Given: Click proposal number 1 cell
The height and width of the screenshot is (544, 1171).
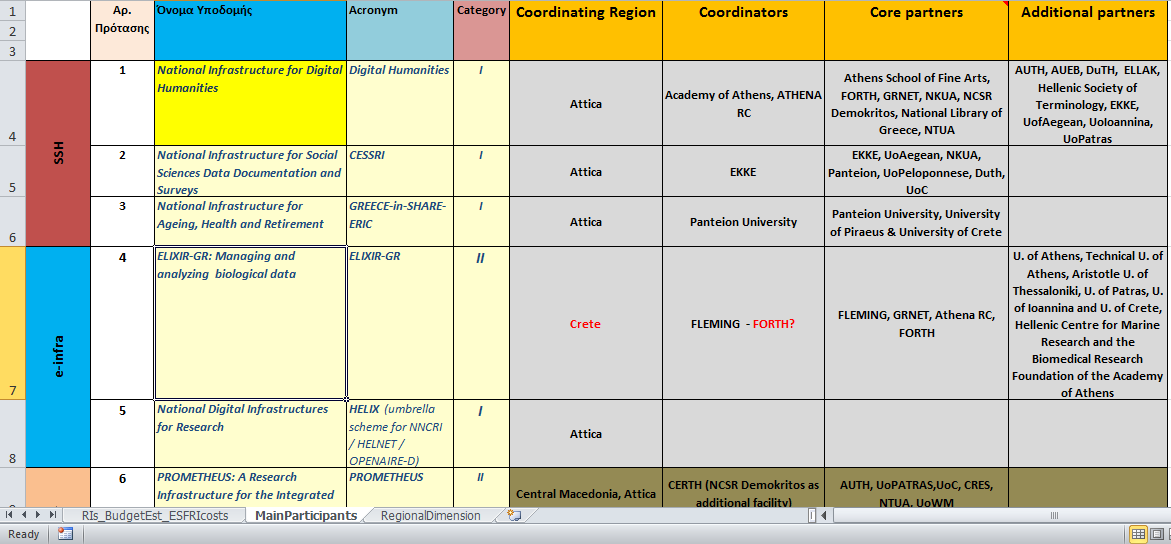Looking at the screenshot, I should pyautogui.click(x=122, y=103).
